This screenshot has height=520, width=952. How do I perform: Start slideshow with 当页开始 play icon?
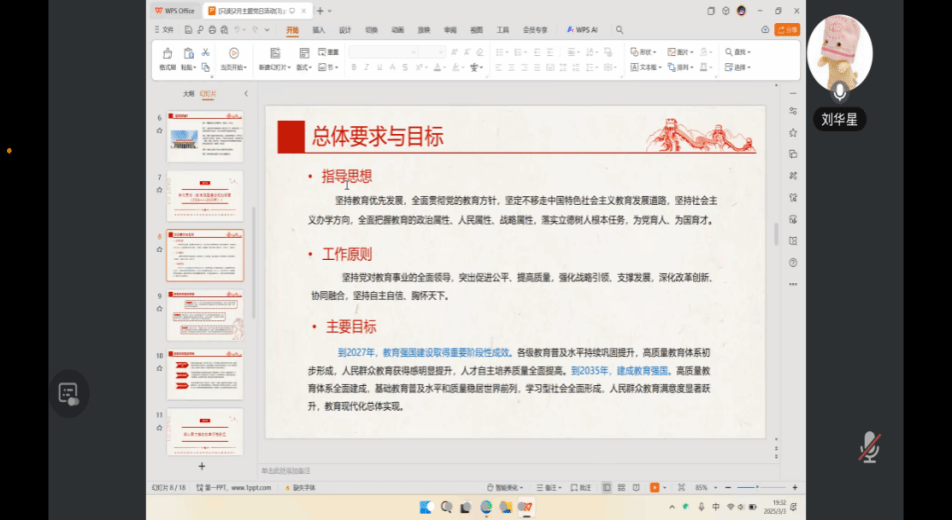pyautogui.click(x=233, y=54)
